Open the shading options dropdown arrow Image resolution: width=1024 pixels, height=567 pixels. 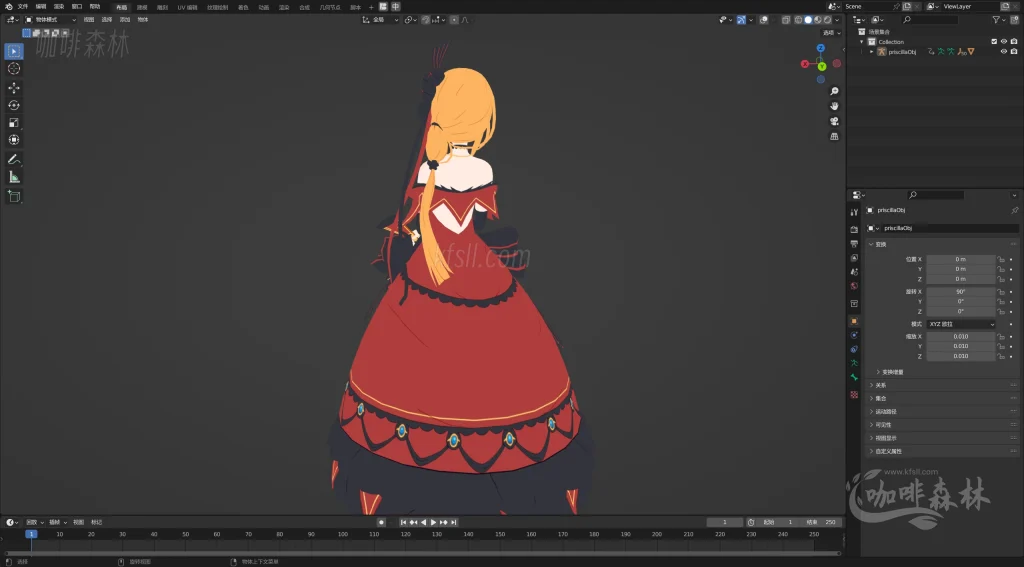click(x=837, y=20)
